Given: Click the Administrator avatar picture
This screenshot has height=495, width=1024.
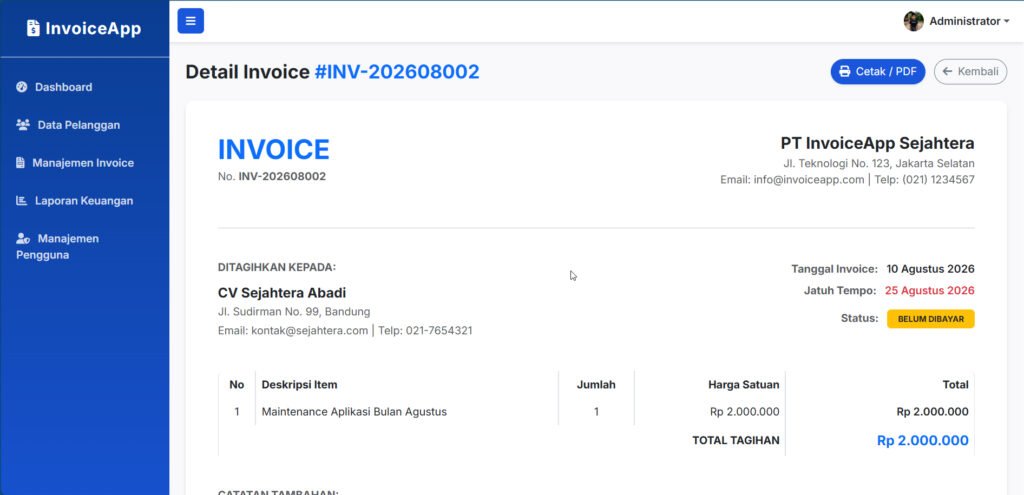Looking at the screenshot, I should 914,21.
